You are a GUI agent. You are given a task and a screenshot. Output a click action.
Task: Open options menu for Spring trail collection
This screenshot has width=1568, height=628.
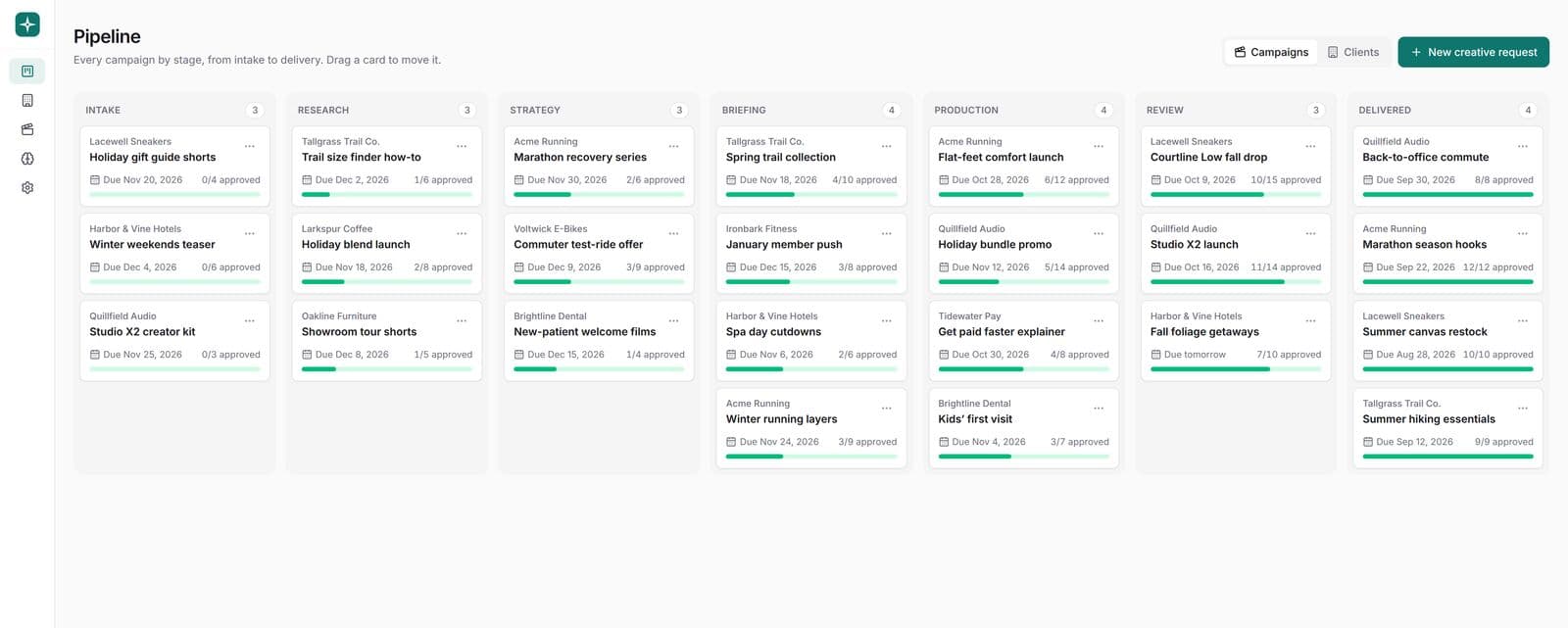tap(886, 146)
